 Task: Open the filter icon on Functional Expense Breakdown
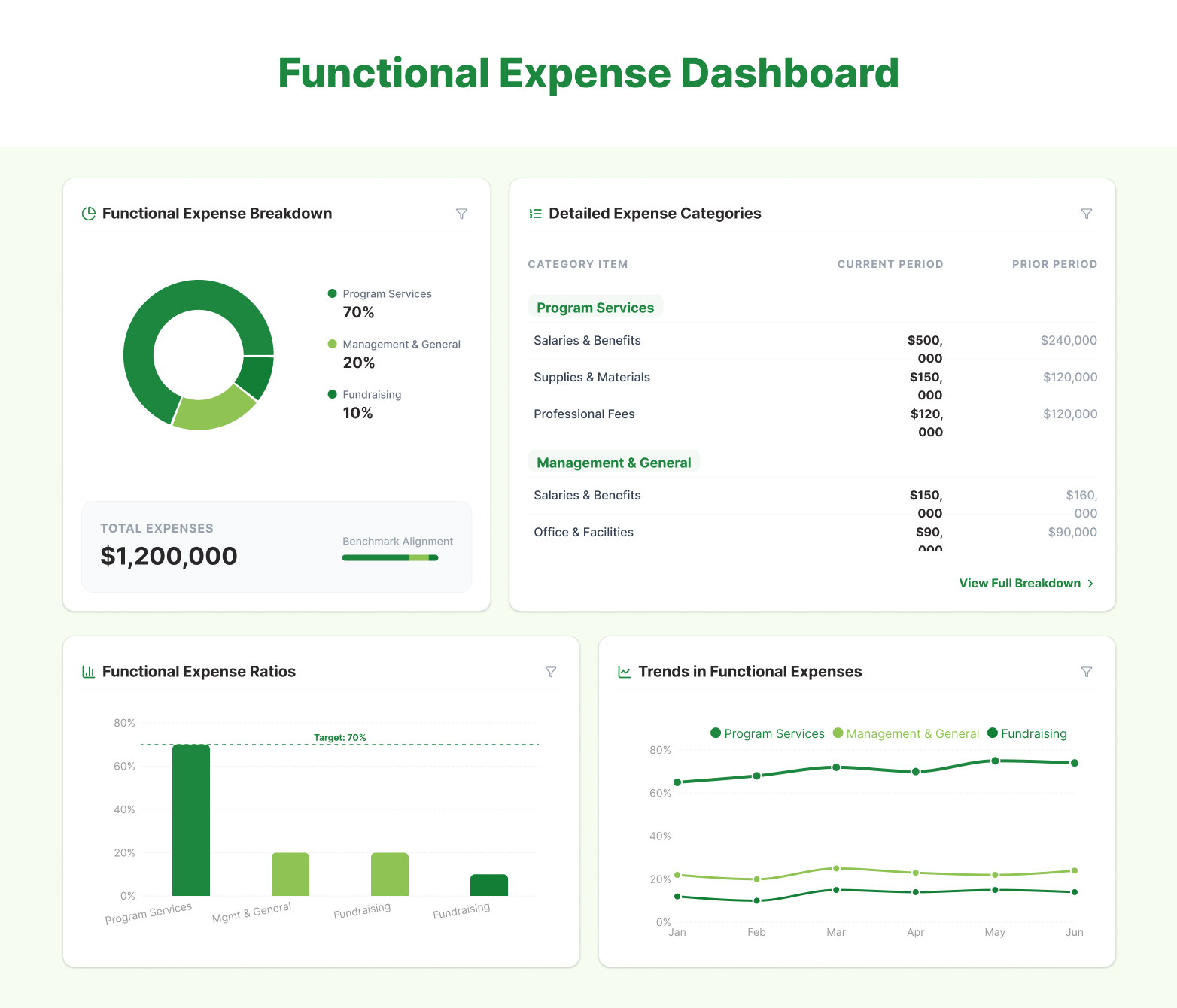(461, 214)
